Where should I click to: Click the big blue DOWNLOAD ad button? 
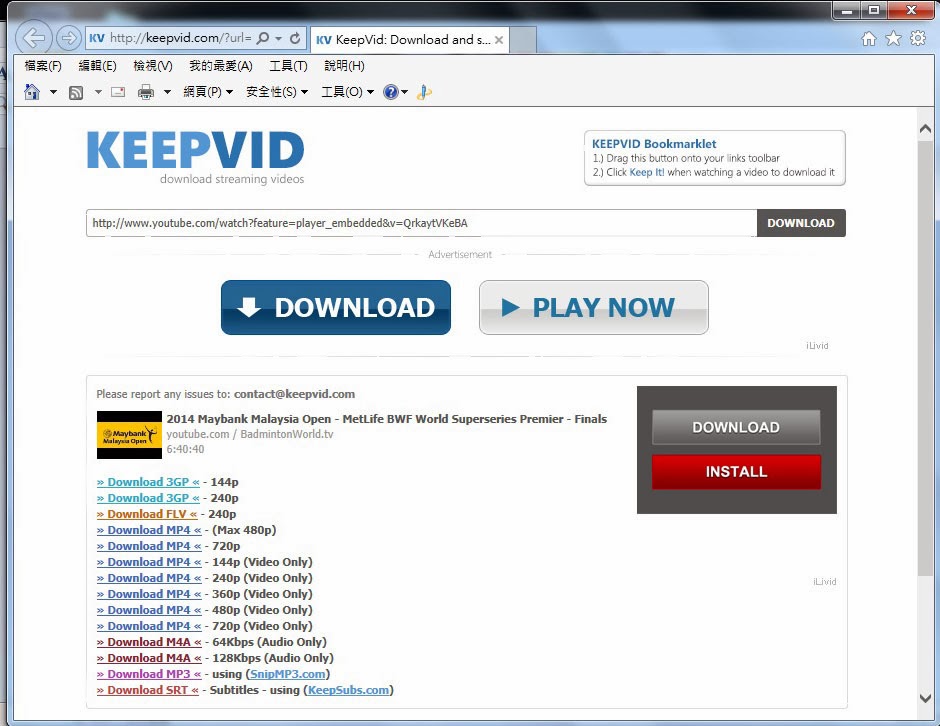336,308
